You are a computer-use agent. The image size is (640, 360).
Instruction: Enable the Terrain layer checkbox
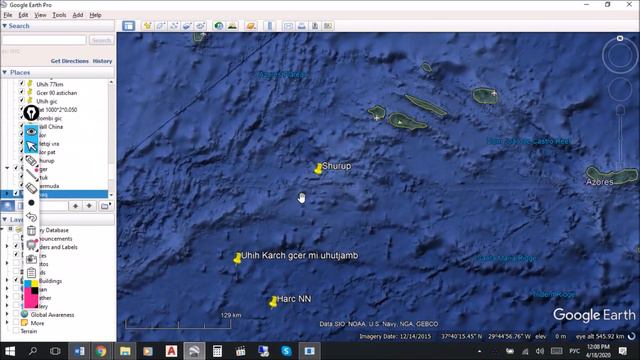(x=16, y=331)
